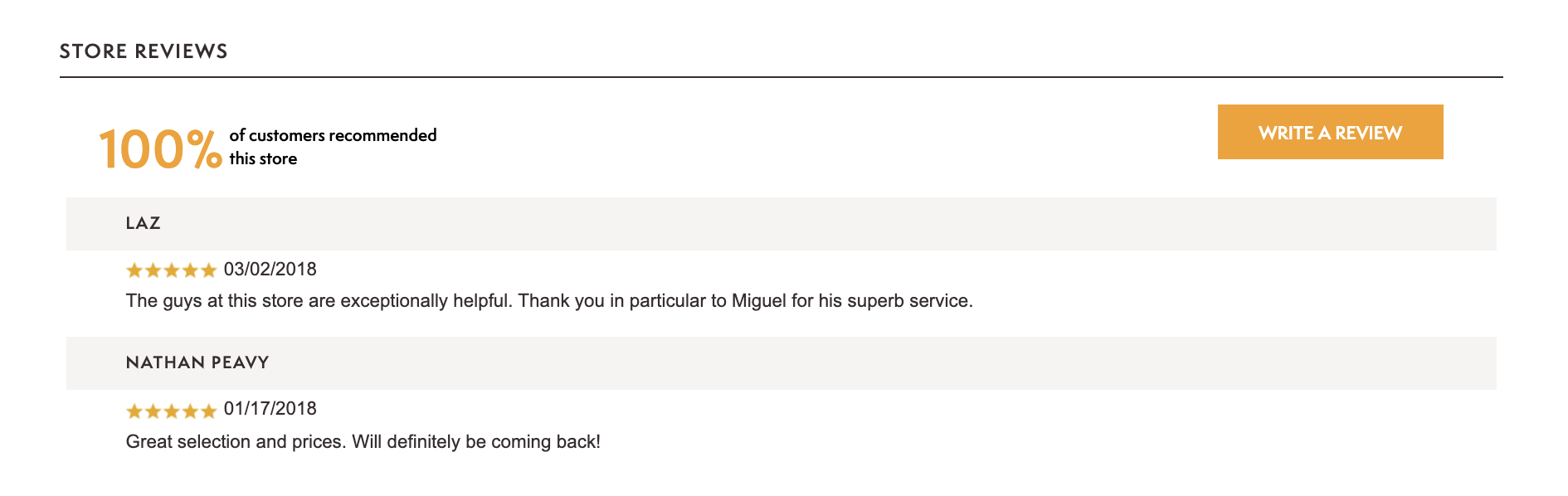This screenshot has height=496, width=1568.
Task: Click the third star in Laz's rating
Action: [172, 270]
